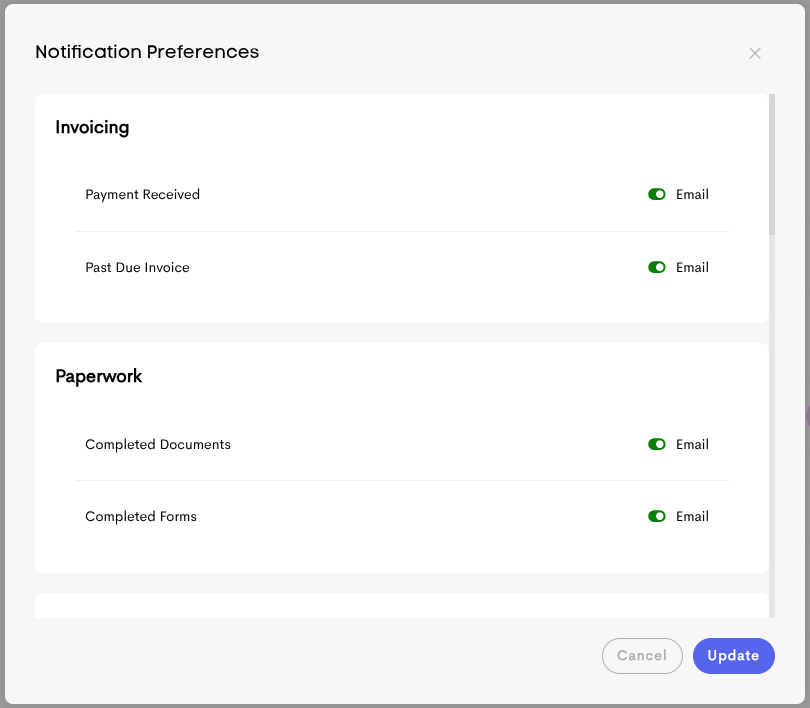This screenshot has height=708, width=810.
Task: Click the Paperwork section heading
Action: (x=99, y=376)
